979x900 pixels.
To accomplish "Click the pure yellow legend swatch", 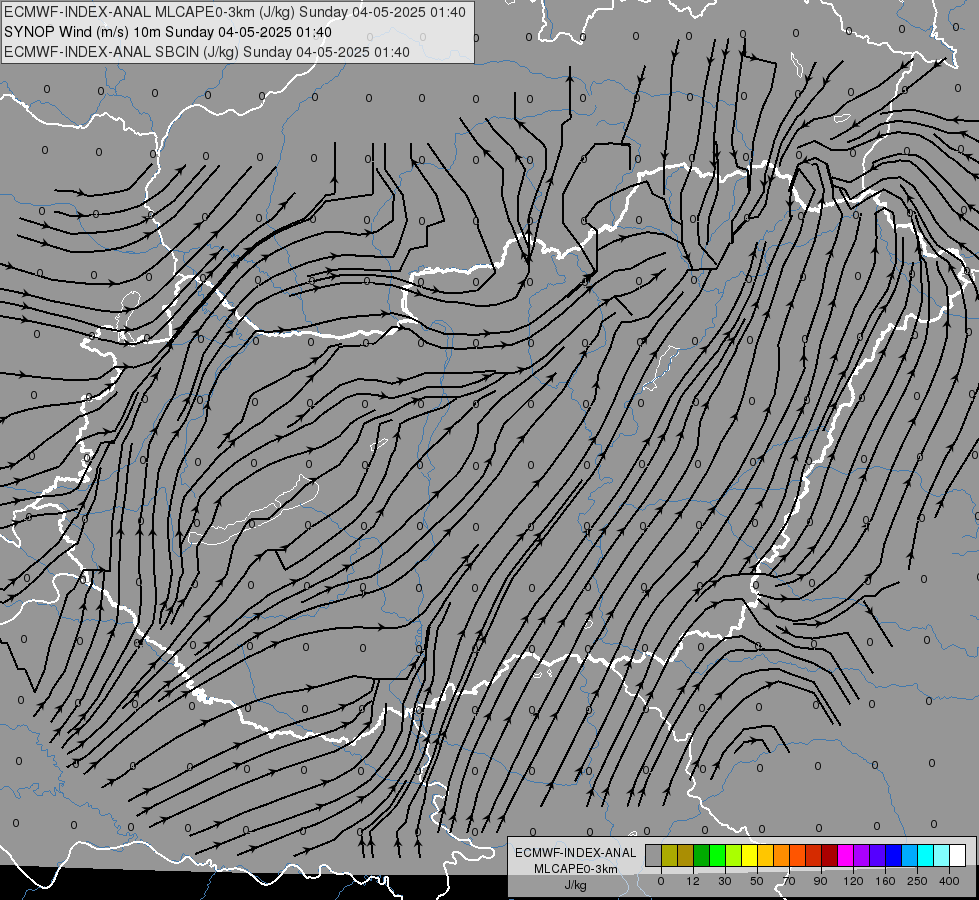I will coord(749,855).
